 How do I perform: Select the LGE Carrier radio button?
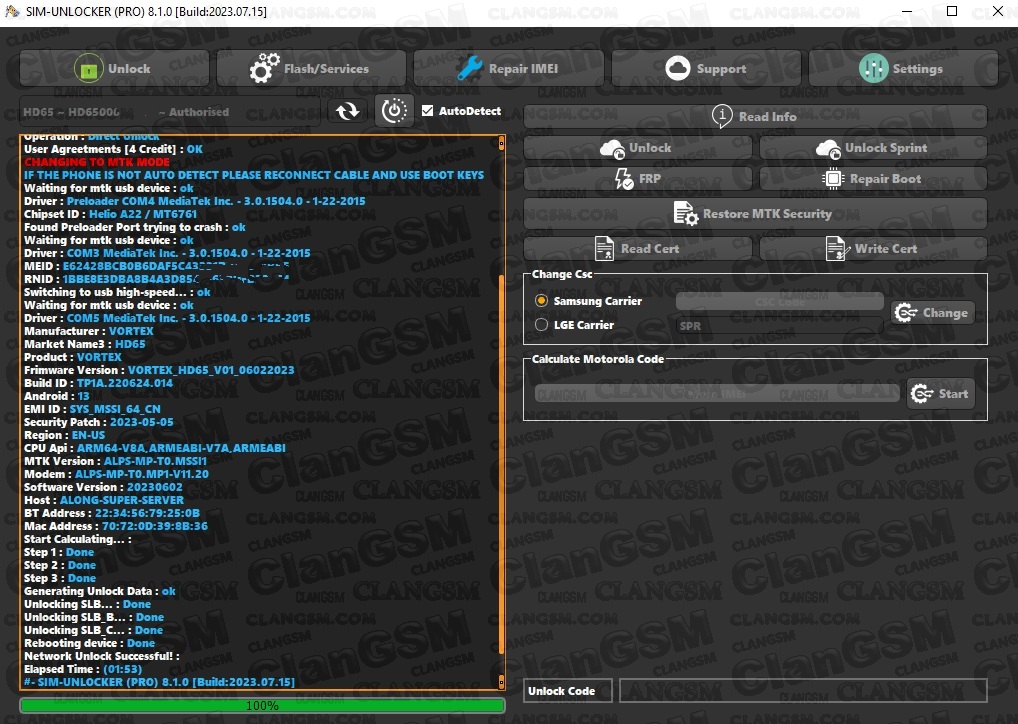point(541,325)
